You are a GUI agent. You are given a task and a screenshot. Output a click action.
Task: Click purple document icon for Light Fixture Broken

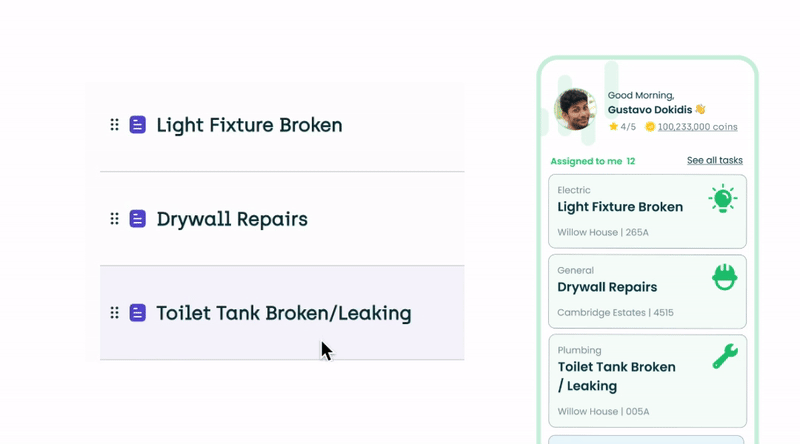click(x=138, y=125)
